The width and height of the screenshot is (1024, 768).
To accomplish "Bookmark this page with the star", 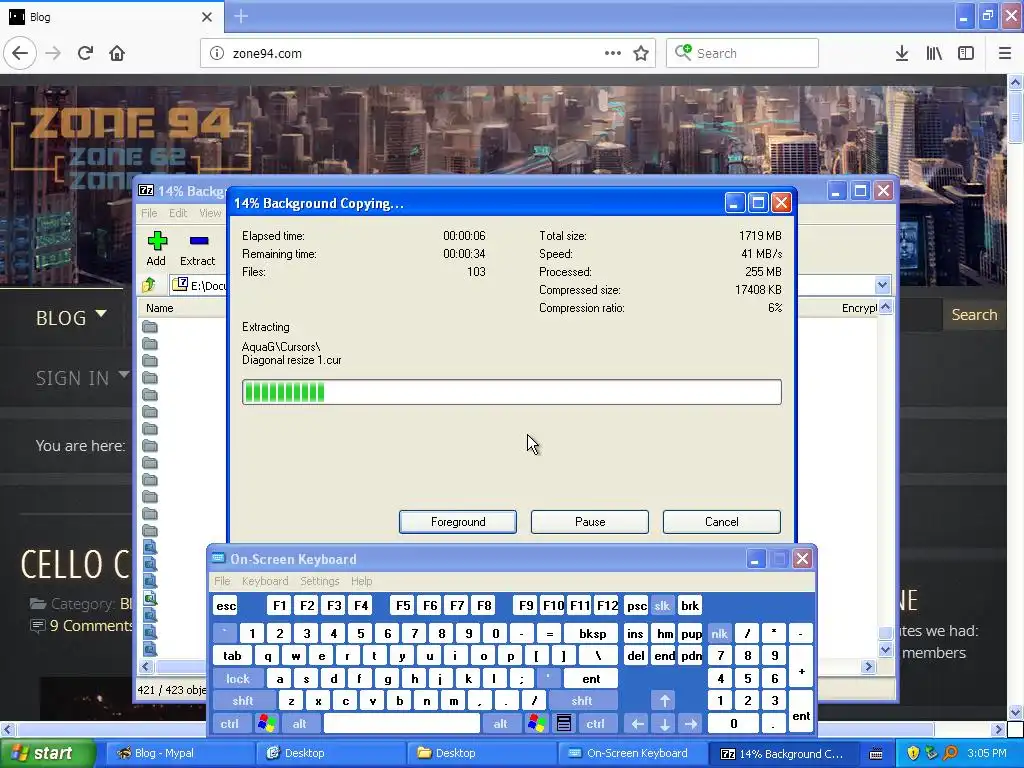I will [x=641, y=54].
